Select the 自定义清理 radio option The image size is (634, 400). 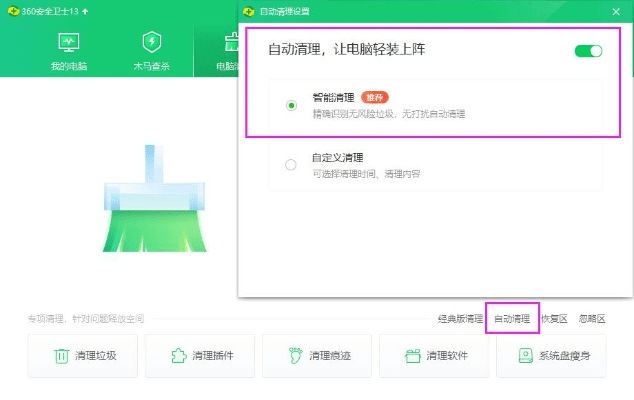pos(291,165)
